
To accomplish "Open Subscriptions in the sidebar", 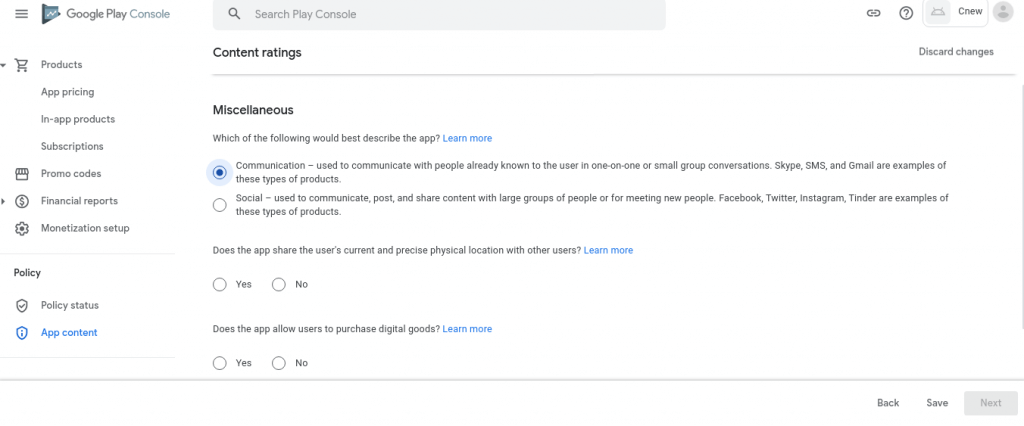I will pyautogui.click(x=72, y=146).
